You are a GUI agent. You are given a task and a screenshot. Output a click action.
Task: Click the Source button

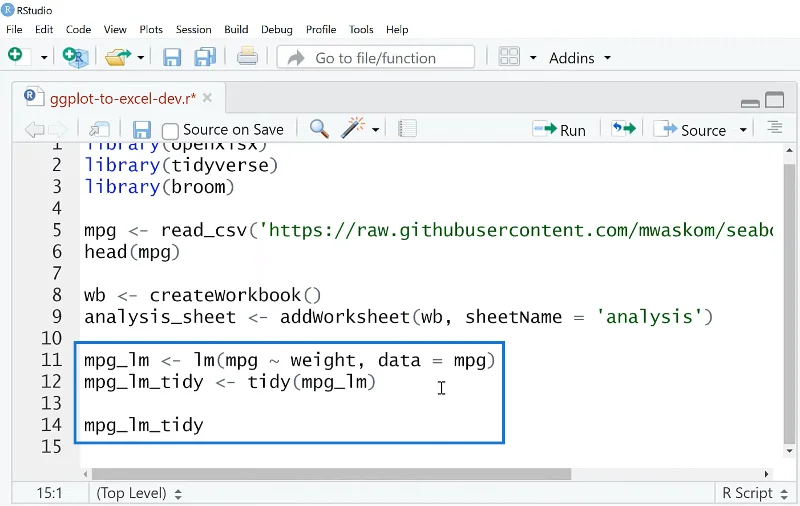(690, 130)
